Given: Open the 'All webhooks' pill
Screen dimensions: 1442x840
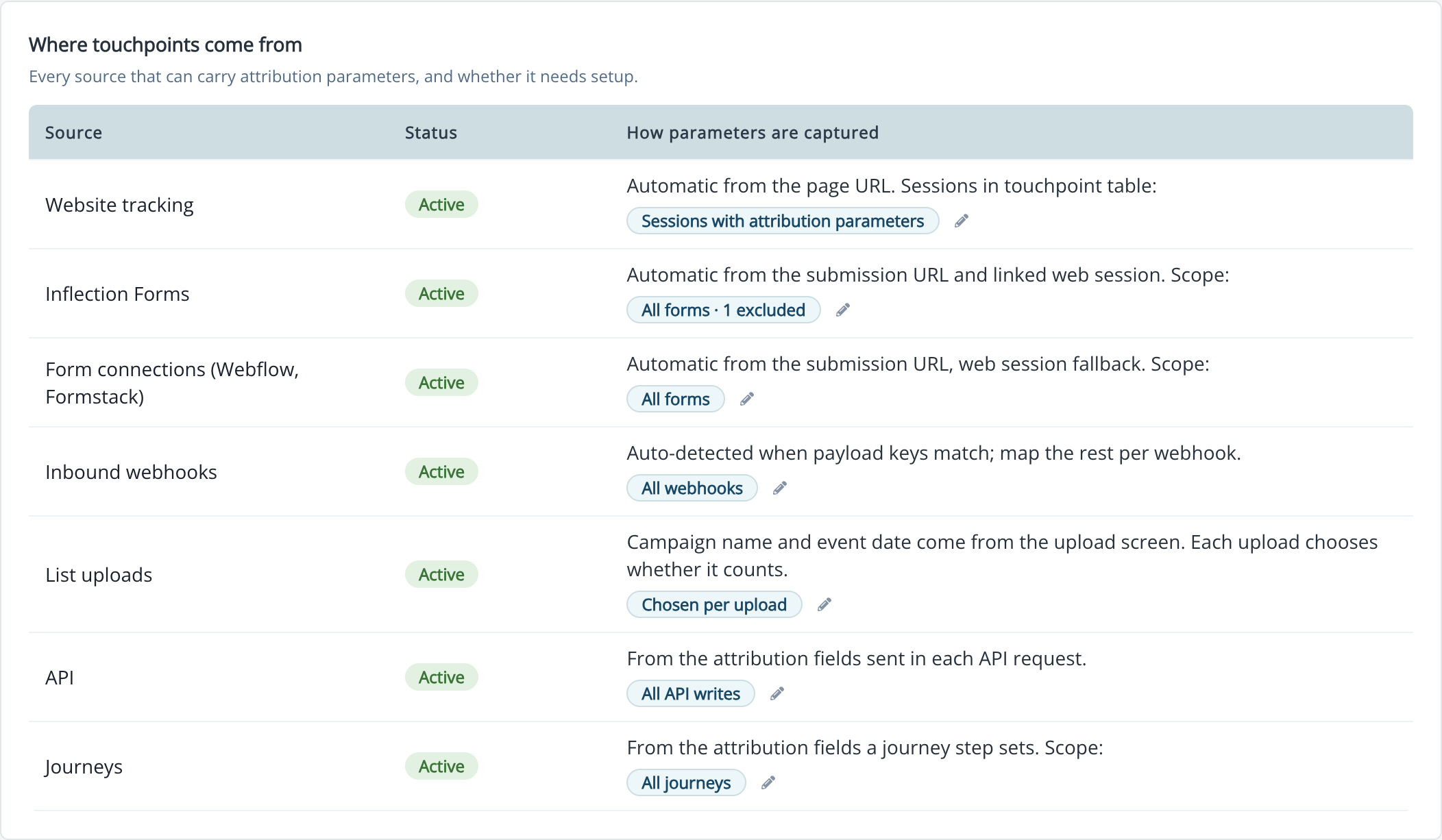Looking at the screenshot, I should click(x=692, y=488).
